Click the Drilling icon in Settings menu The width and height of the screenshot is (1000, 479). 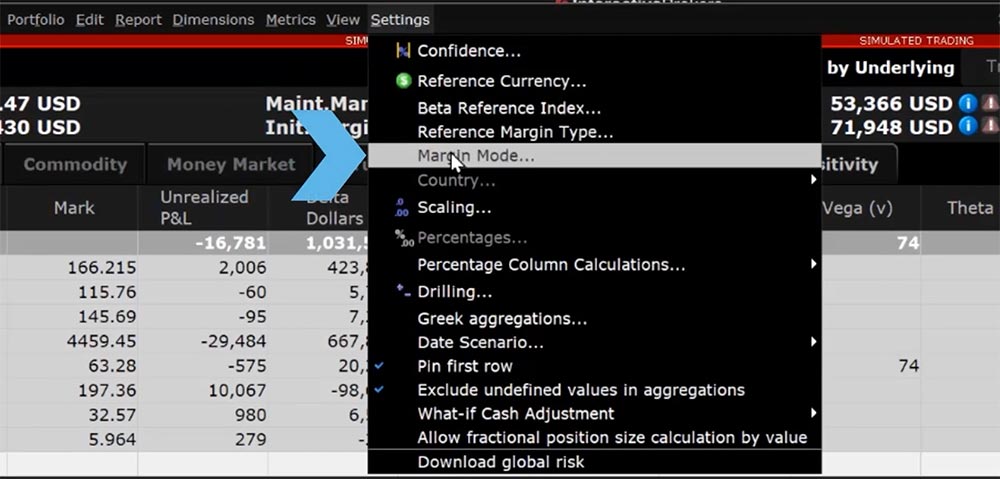click(403, 292)
